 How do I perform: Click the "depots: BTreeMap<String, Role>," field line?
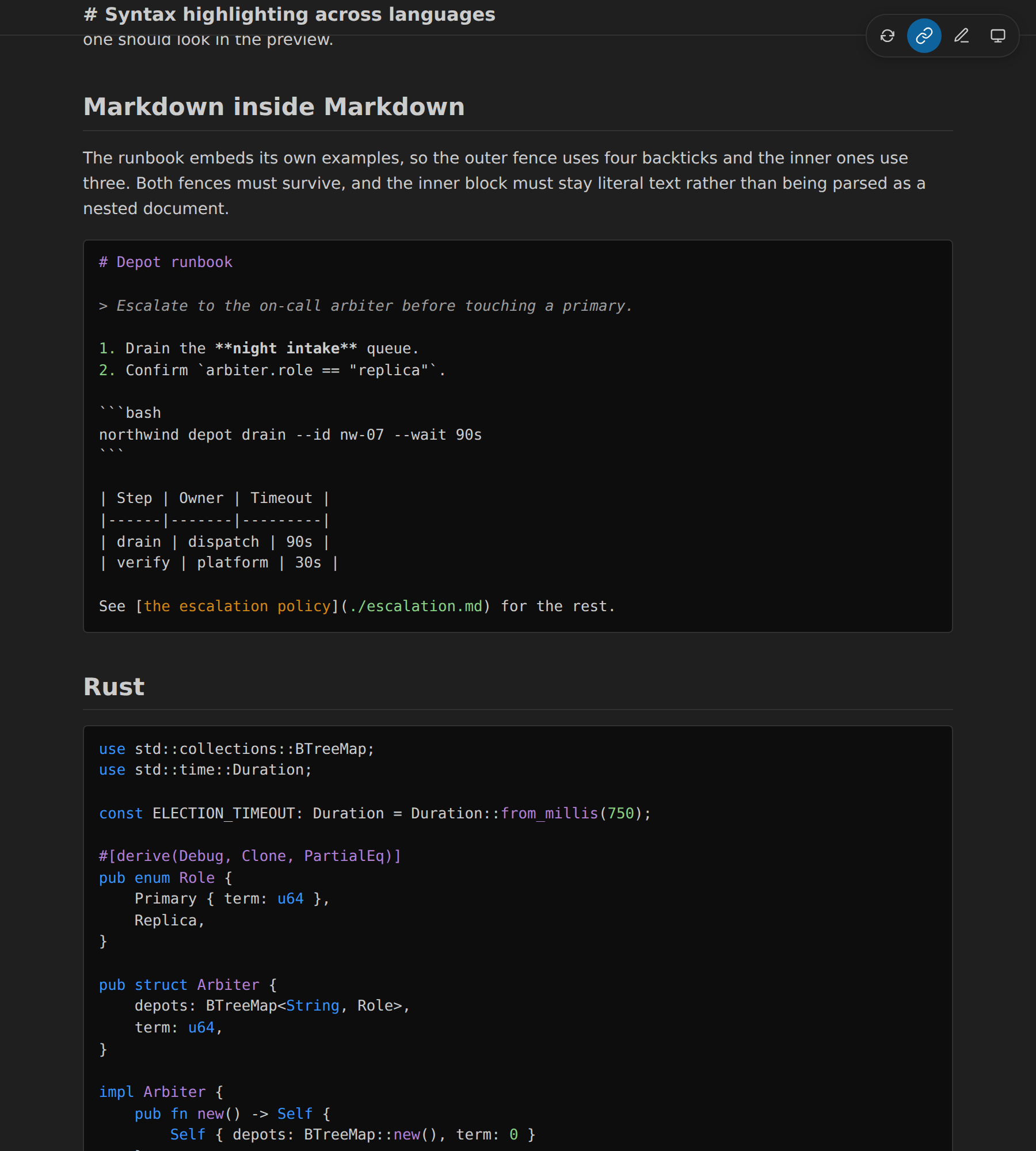[272, 1005]
